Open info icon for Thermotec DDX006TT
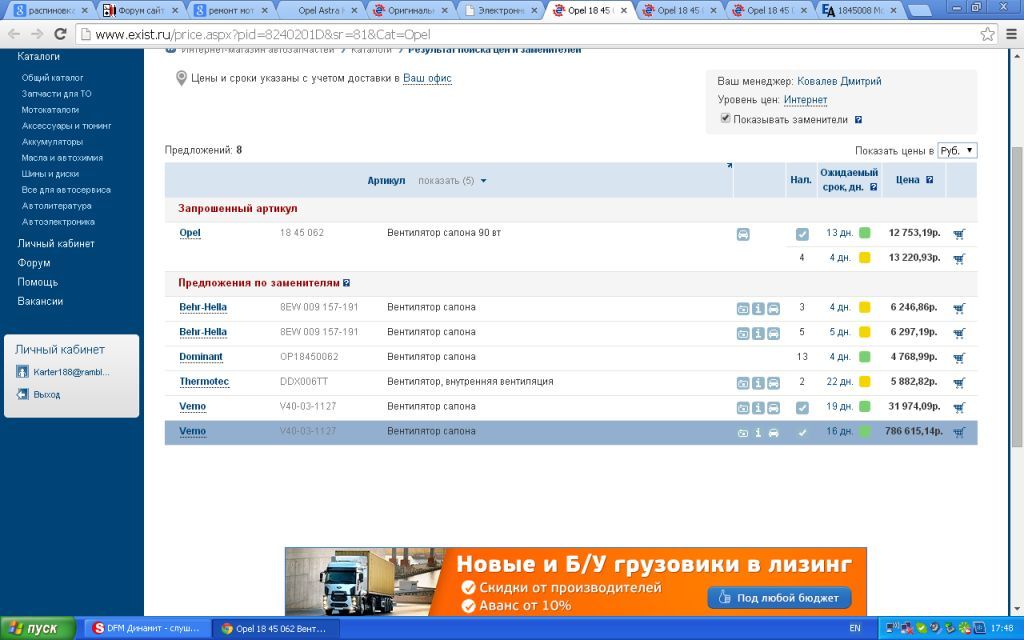This screenshot has width=1024, height=640. [758, 383]
